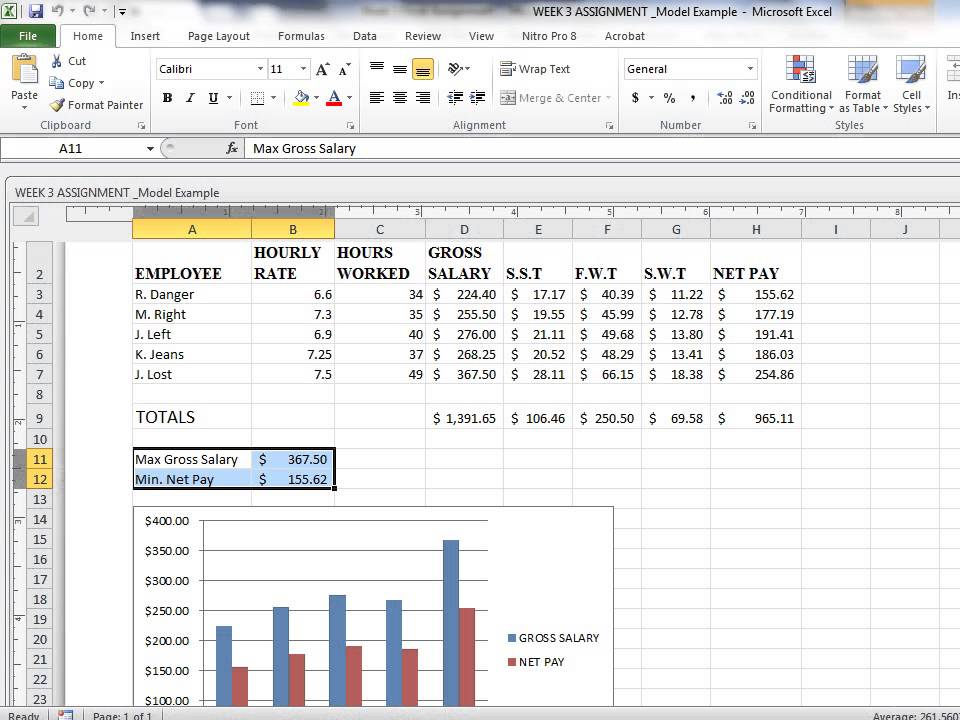This screenshot has height=720, width=960.
Task: Switch to the Page Layout tab
Action: (219, 36)
